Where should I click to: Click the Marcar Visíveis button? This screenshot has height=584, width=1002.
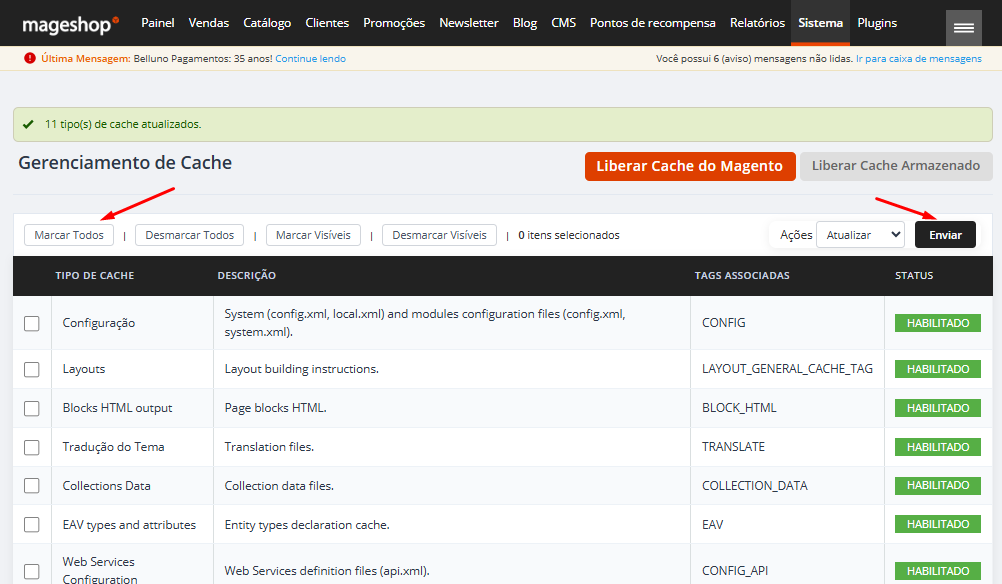pyautogui.click(x=313, y=235)
